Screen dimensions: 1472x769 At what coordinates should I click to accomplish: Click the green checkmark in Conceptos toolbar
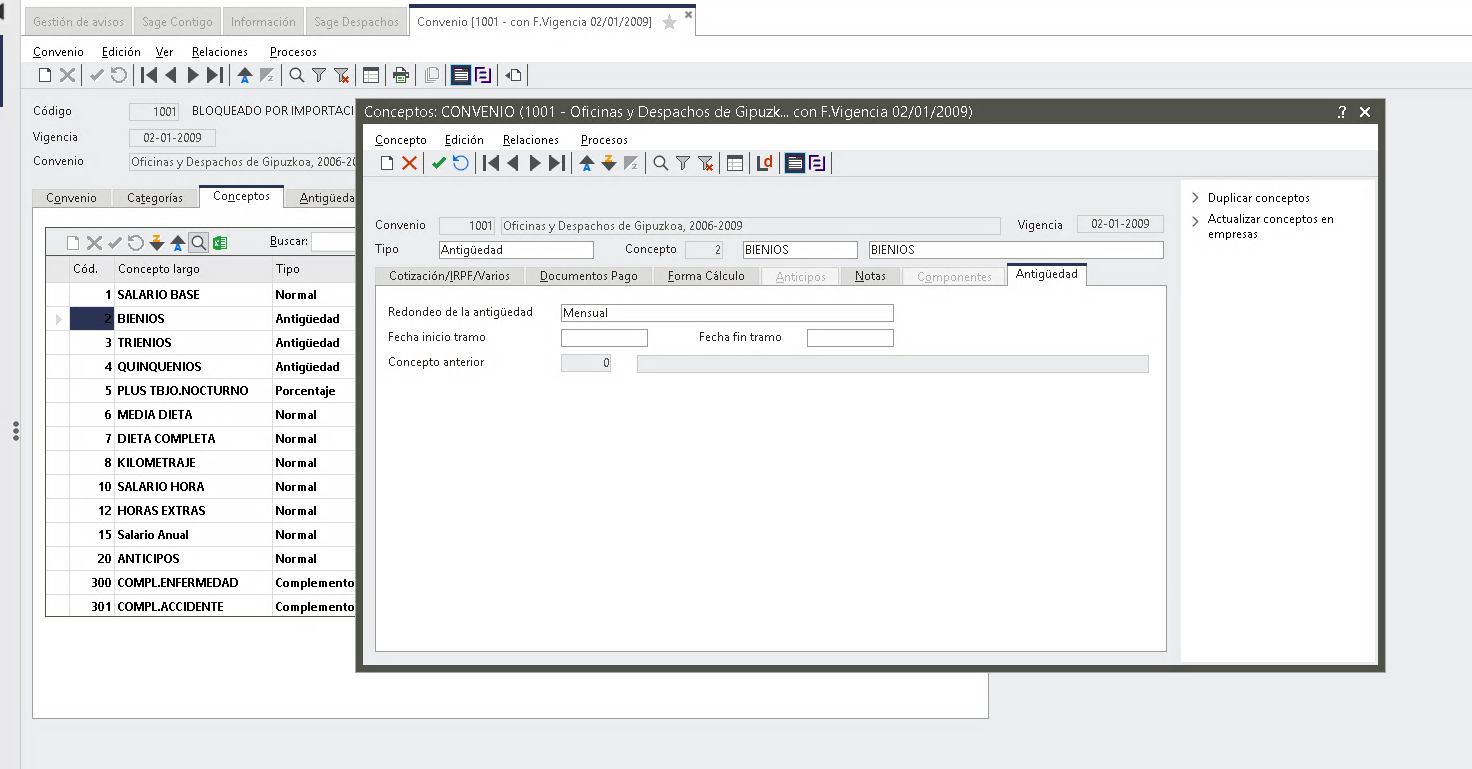(x=438, y=163)
